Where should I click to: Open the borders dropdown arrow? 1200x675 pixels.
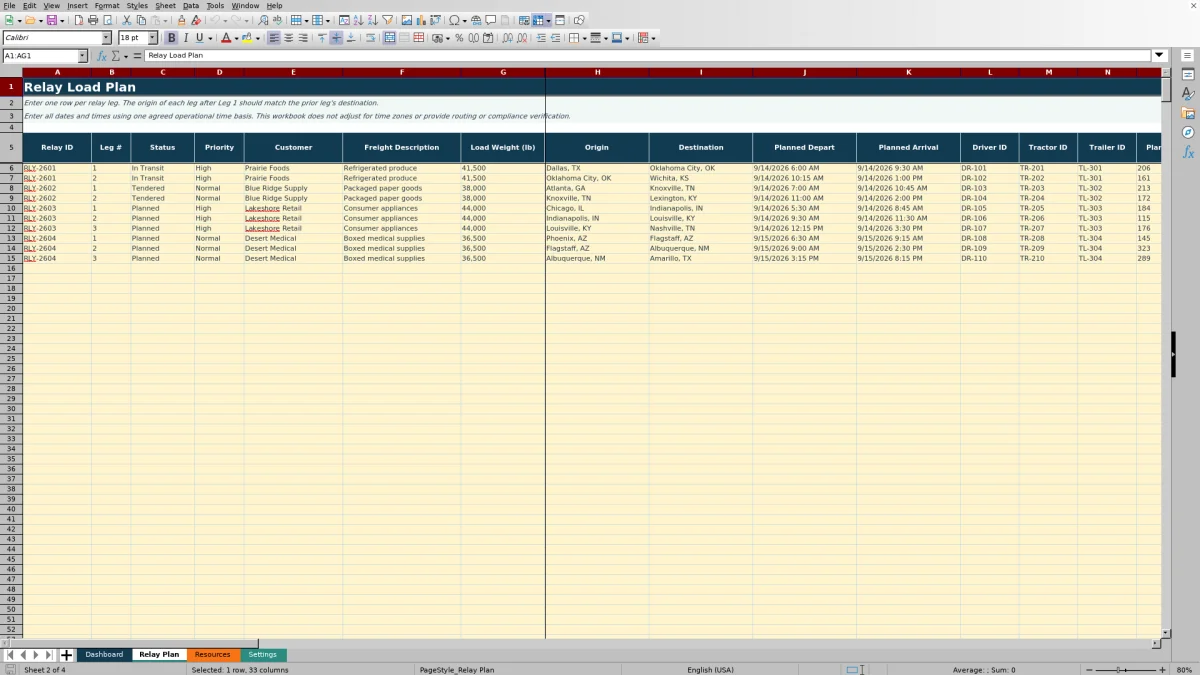pyautogui.click(x=584, y=38)
